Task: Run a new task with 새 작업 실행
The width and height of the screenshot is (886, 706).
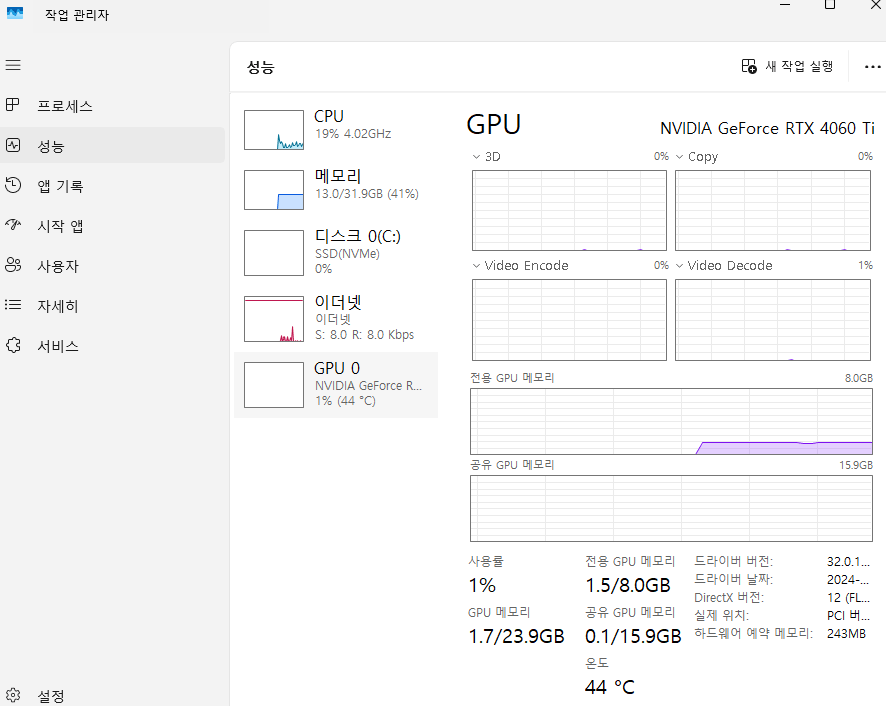Action: point(787,66)
